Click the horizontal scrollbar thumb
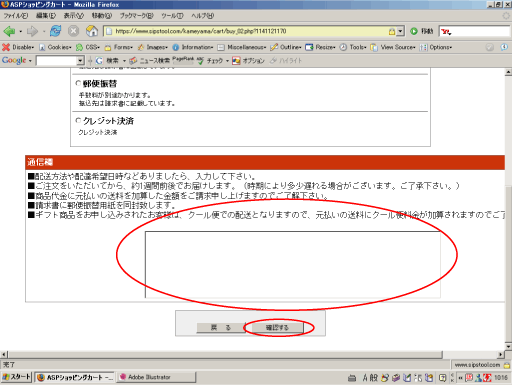The width and height of the screenshot is (512, 385). [x=225, y=354]
